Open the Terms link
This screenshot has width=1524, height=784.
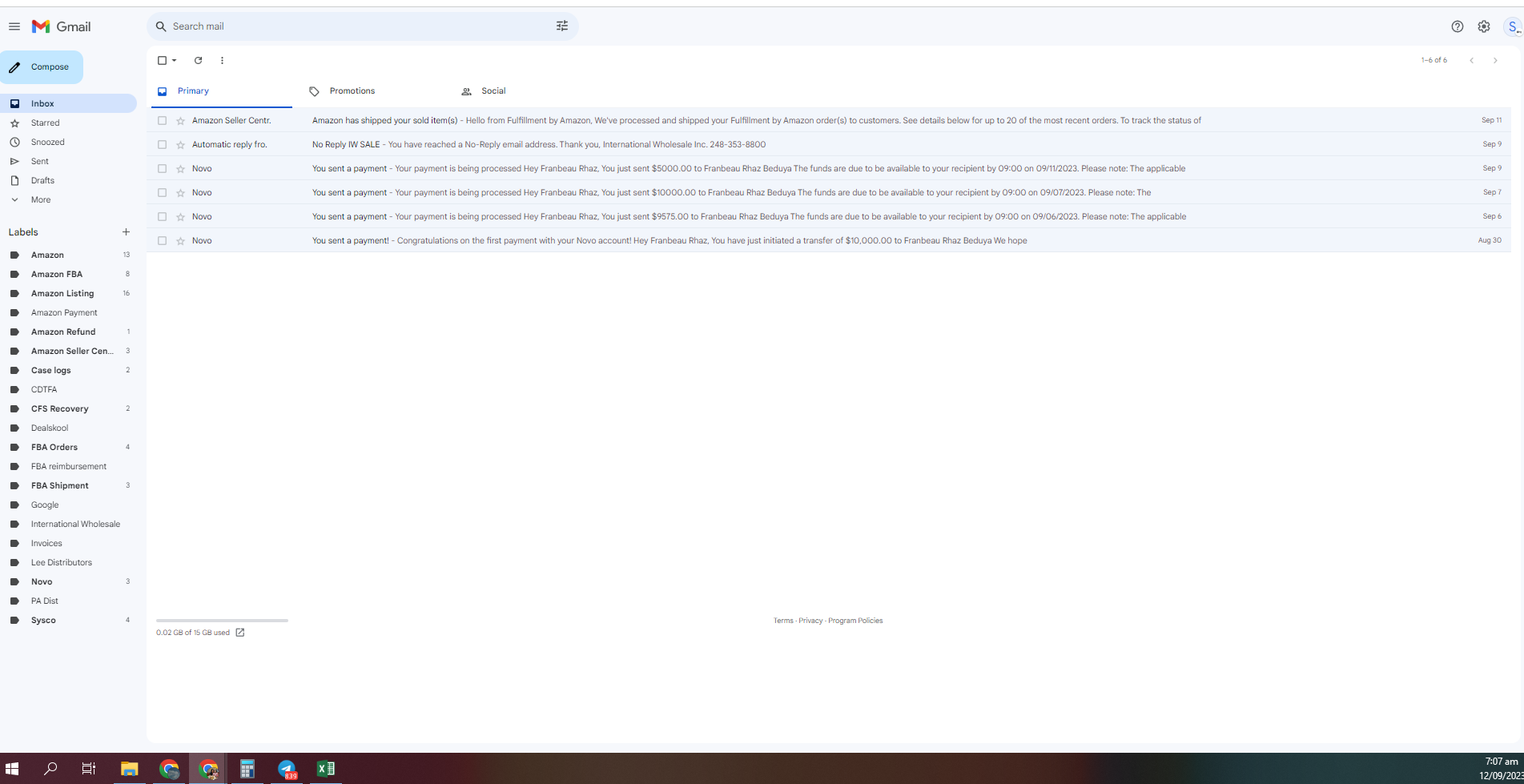point(783,621)
